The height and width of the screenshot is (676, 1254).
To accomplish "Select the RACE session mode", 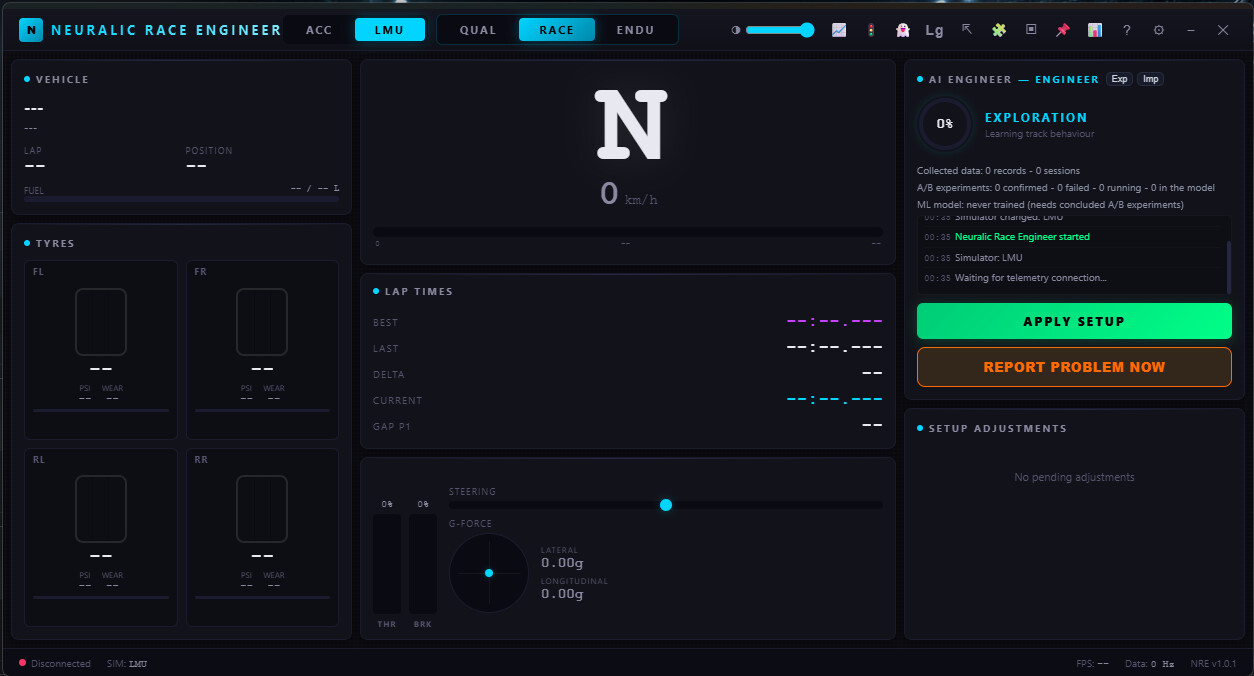I will [x=557, y=30].
